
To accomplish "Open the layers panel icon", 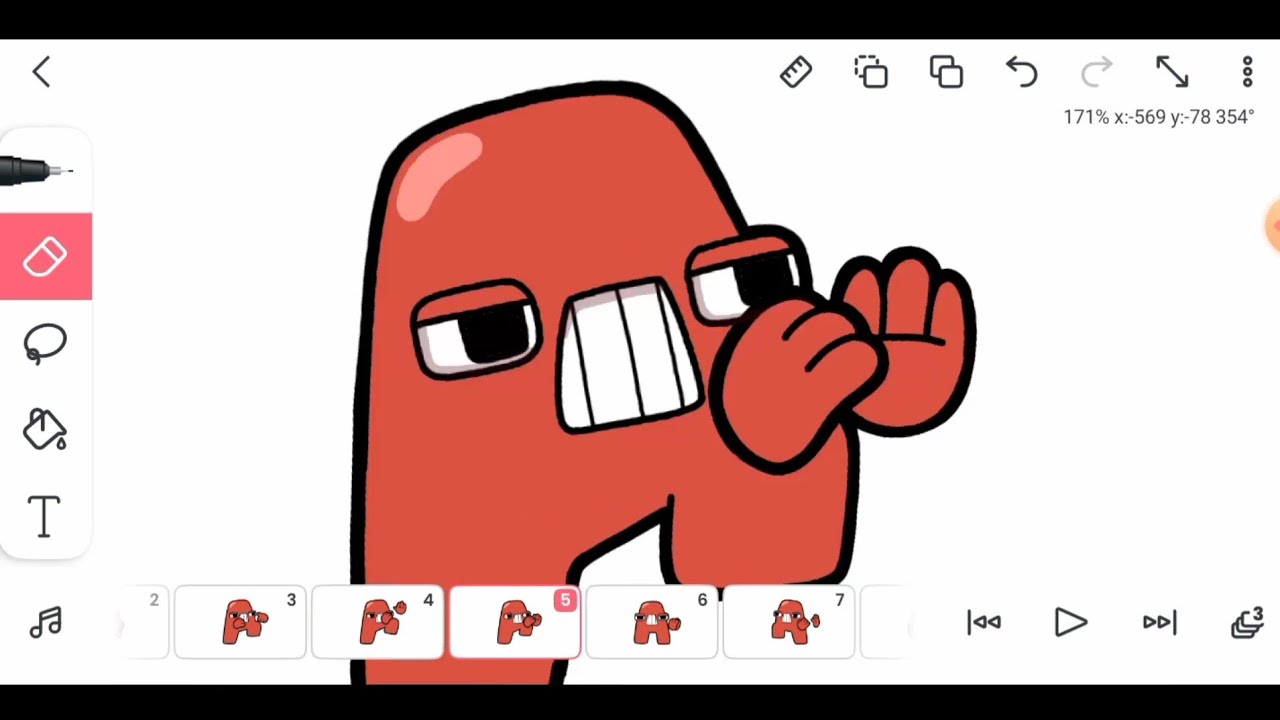I will pos(1248,623).
